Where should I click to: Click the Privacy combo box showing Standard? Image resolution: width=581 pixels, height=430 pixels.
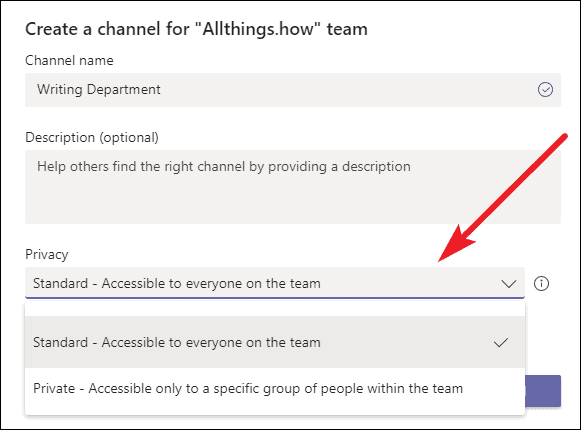pyautogui.click(x=275, y=283)
